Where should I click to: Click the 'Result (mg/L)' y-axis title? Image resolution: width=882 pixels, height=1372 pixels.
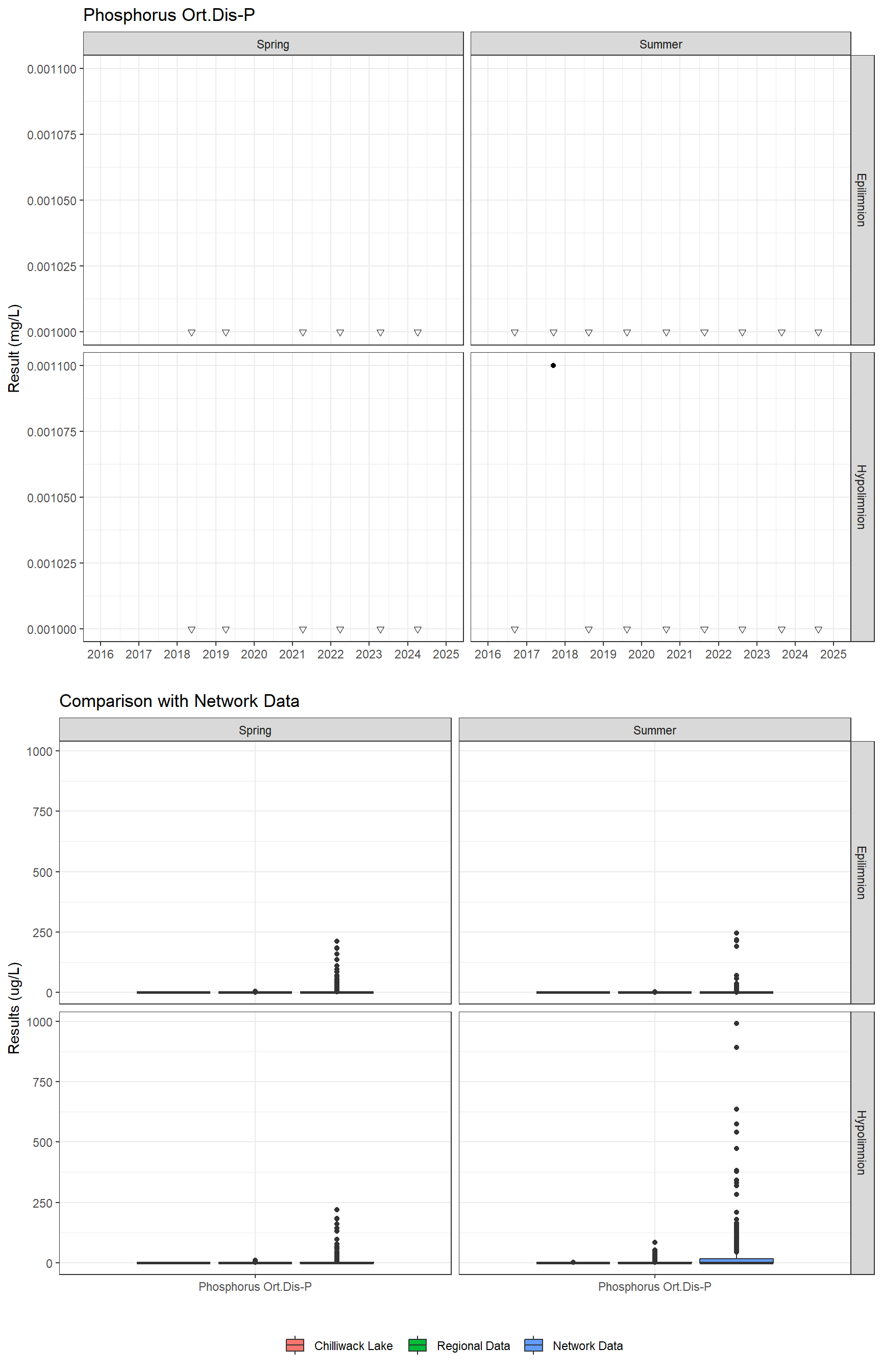click(x=14, y=348)
